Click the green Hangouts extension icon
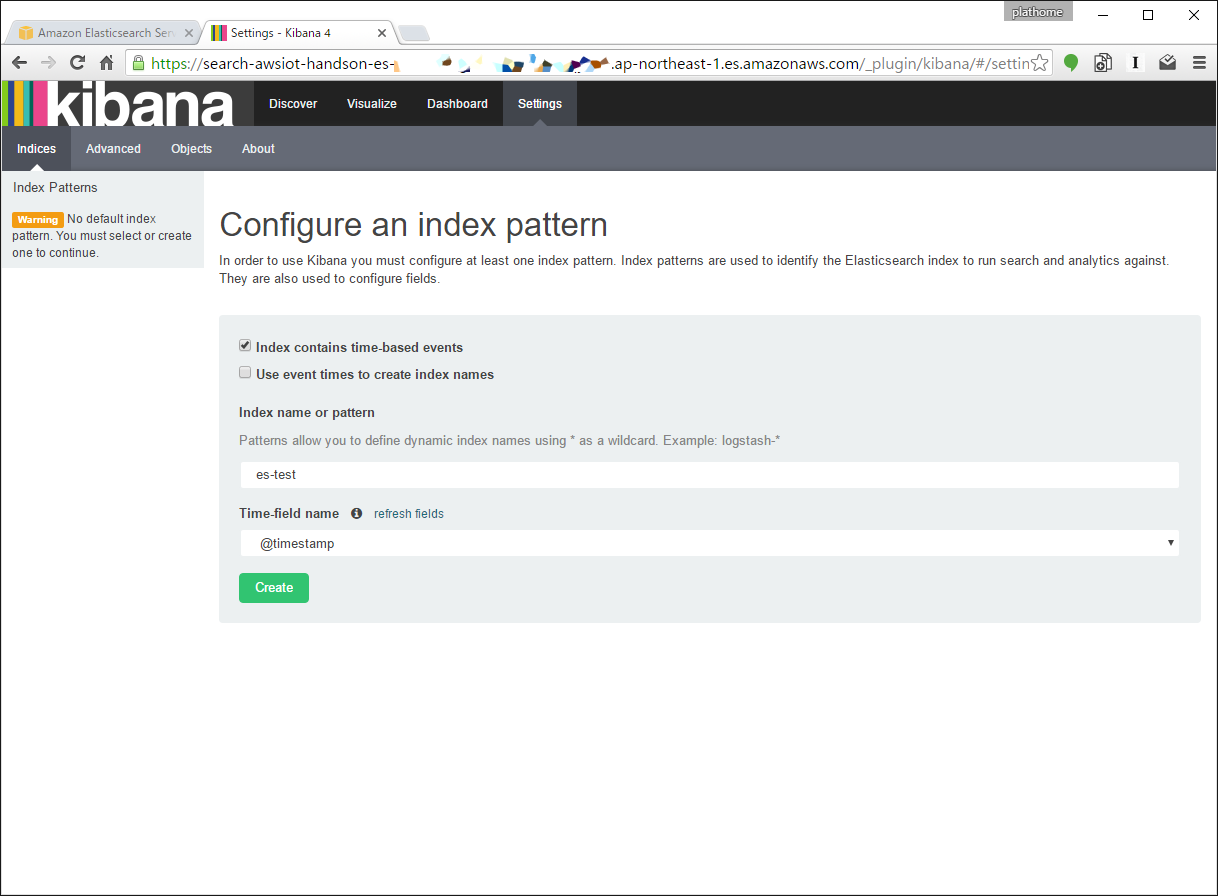This screenshot has height=896, width=1218. click(x=1071, y=63)
